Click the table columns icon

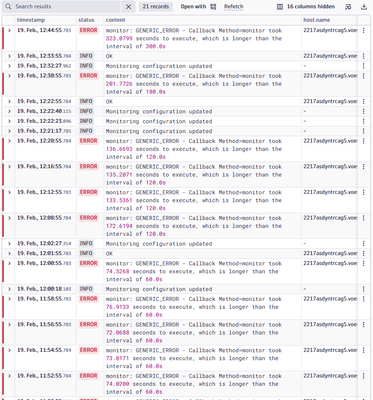pyautogui.click(x=280, y=7)
